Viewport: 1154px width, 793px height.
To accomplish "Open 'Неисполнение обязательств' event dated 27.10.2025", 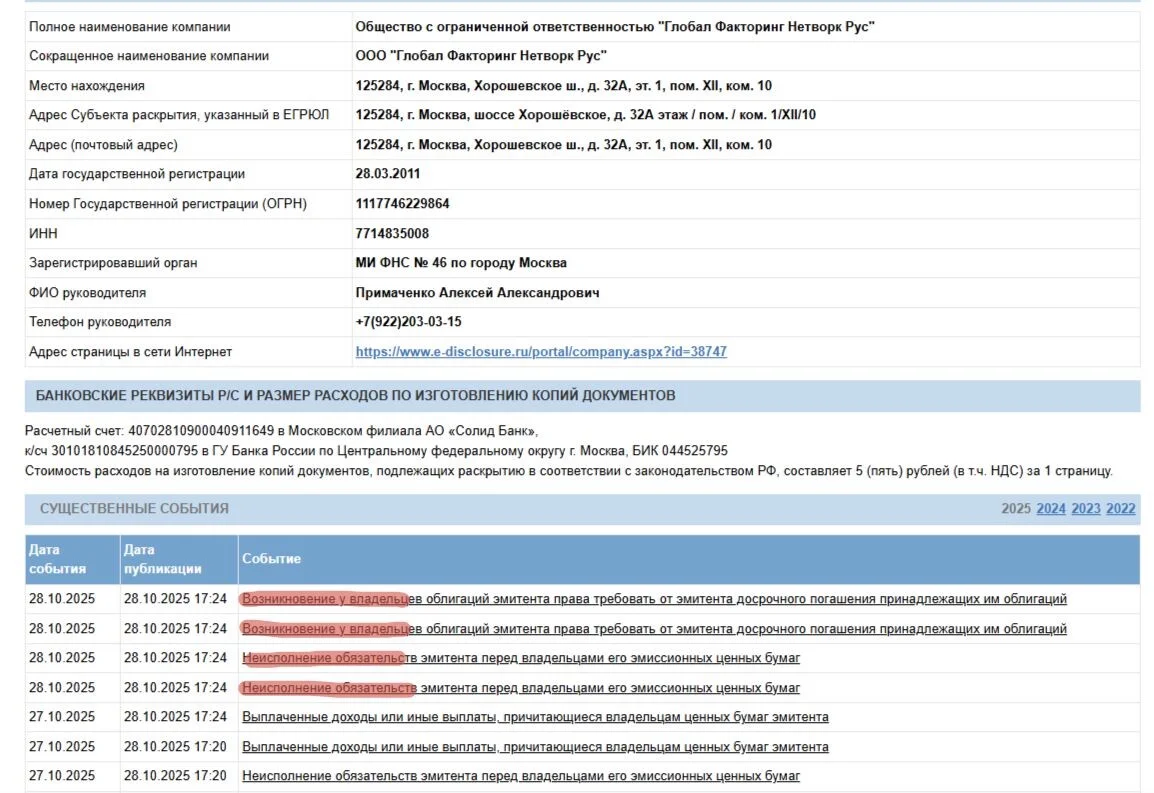I will pyautogui.click(x=521, y=775).
